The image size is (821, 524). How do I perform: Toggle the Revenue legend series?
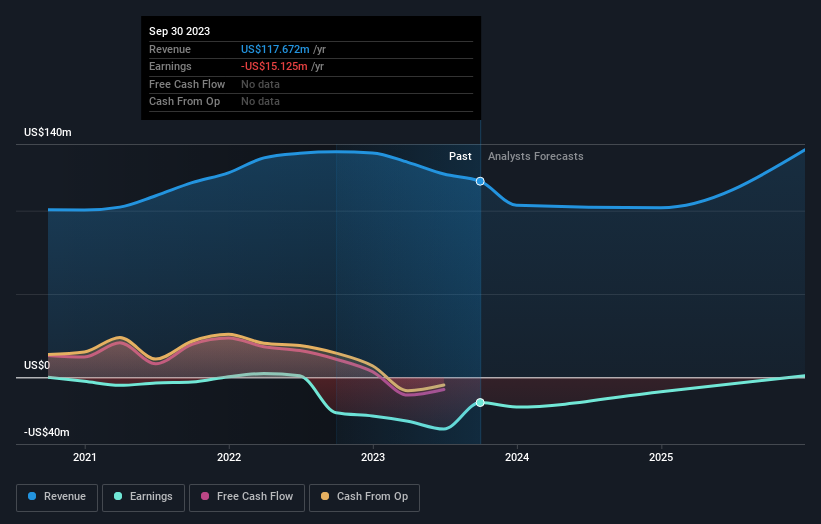[57, 497]
